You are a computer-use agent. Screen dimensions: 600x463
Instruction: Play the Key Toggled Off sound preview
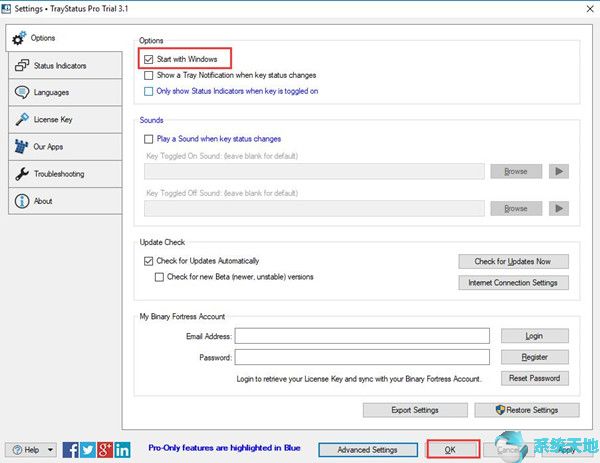click(560, 208)
